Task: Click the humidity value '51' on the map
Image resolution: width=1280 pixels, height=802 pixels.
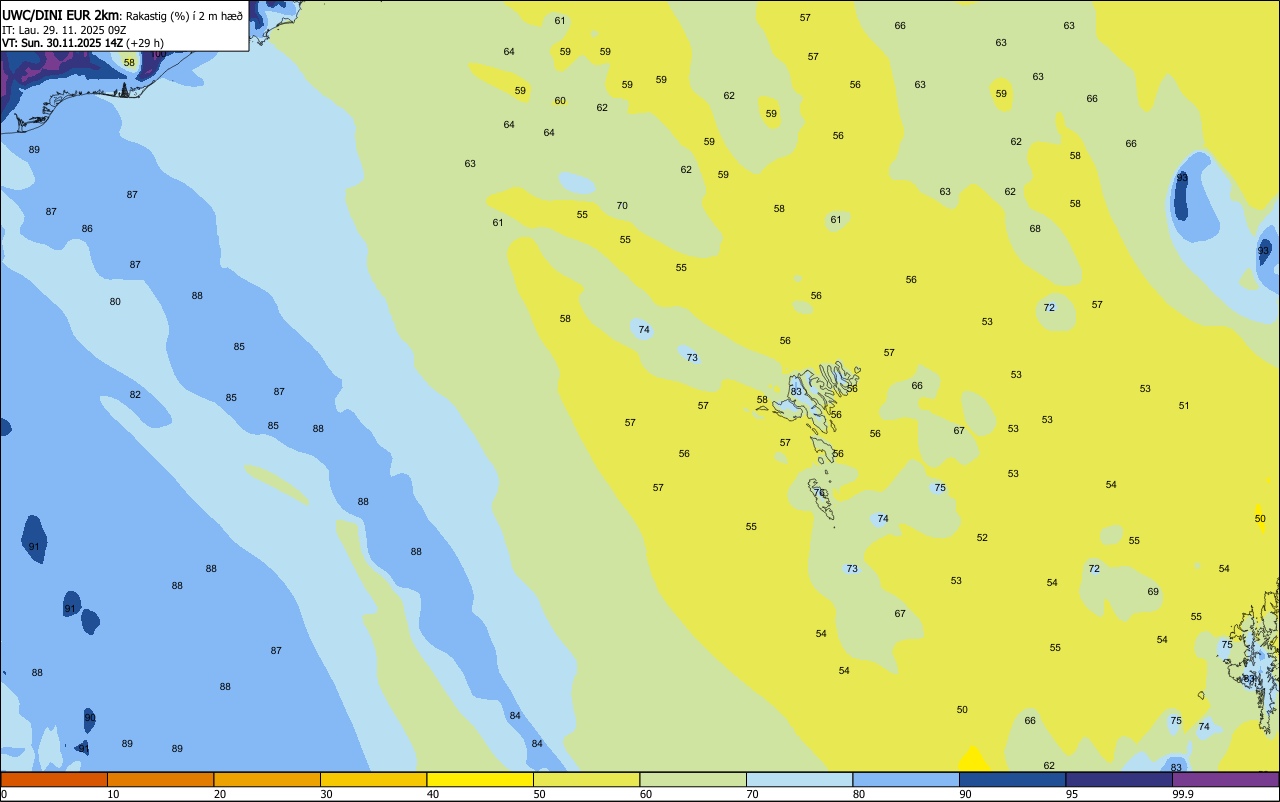Action: pyautogui.click(x=1184, y=406)
